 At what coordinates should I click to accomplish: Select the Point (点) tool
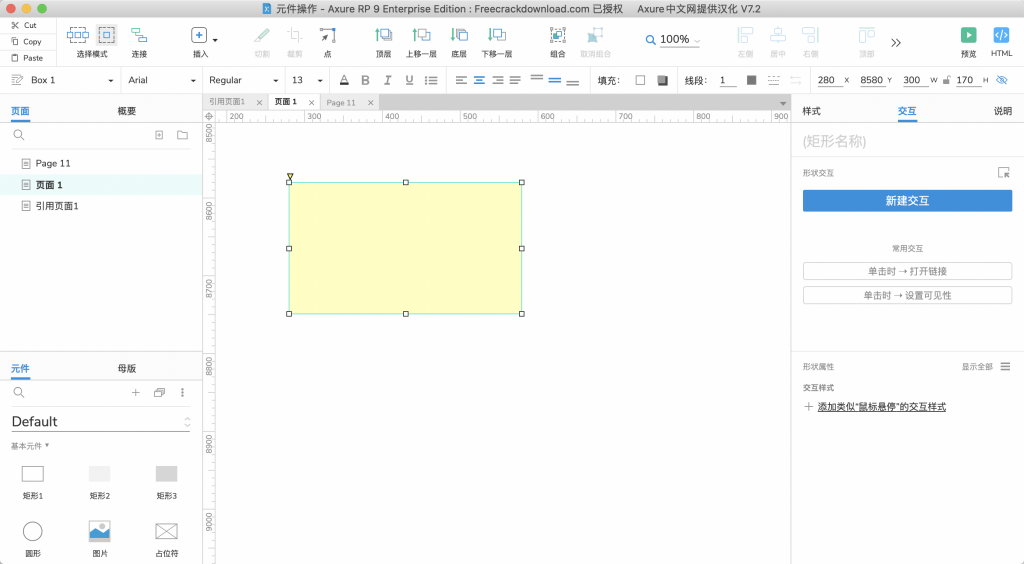point(327,36)
